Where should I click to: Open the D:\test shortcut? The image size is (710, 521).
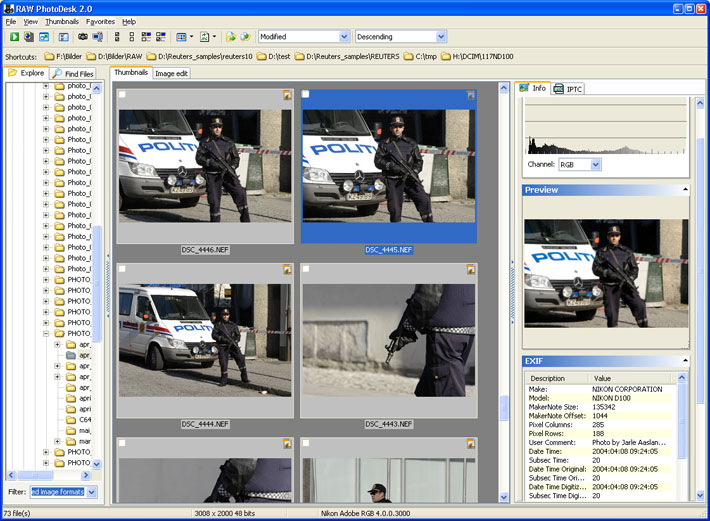click(x=273, y=57)
